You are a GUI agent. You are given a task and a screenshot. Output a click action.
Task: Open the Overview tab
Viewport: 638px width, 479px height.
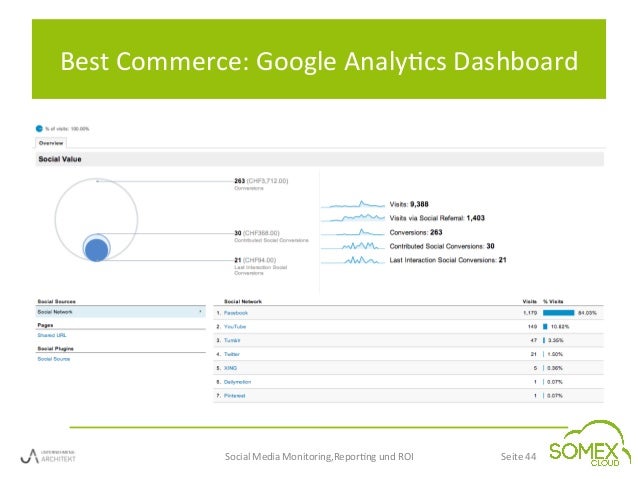pos(51,143)
